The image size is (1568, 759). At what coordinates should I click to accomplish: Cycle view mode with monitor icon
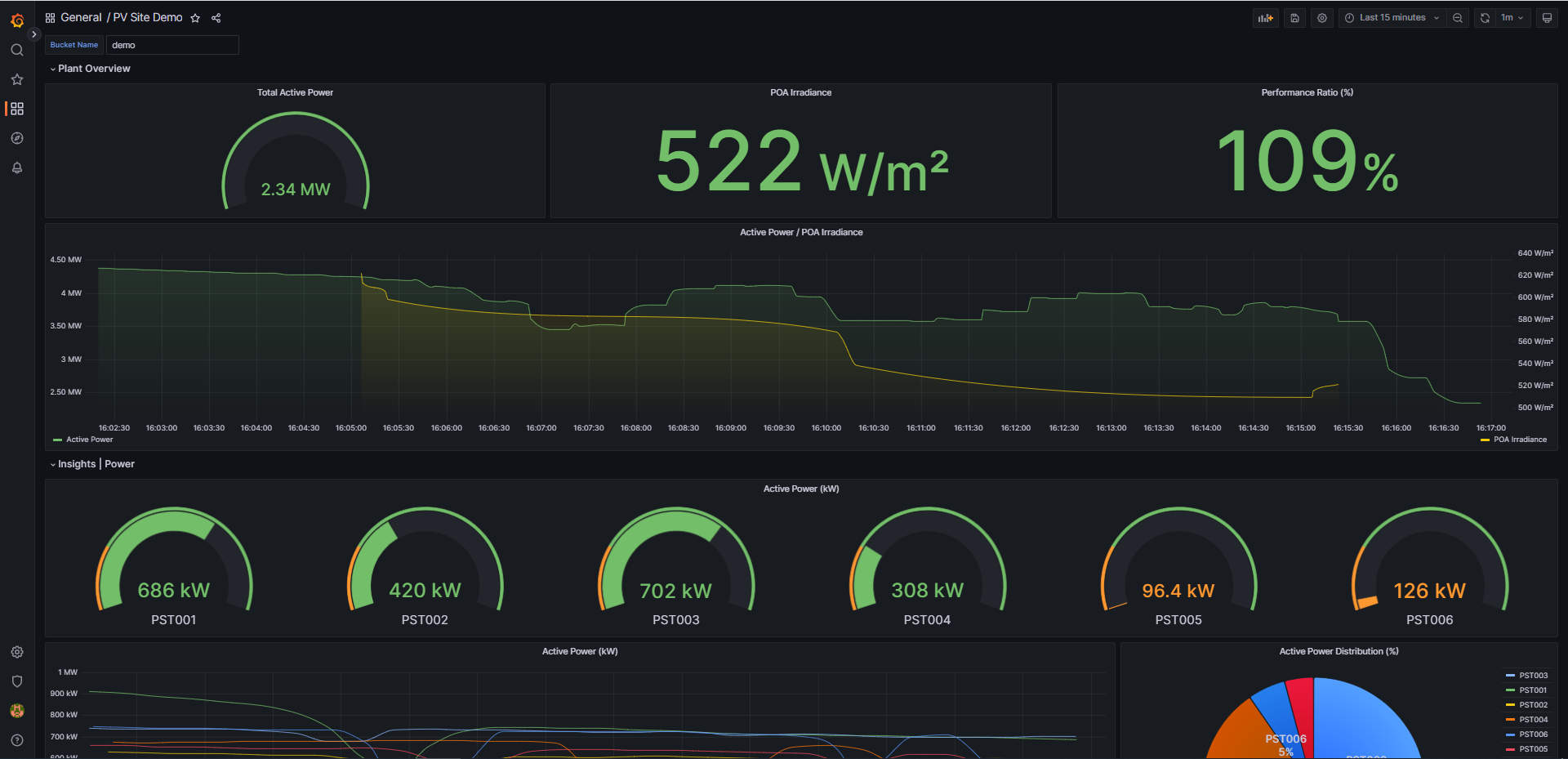tap(1547, 18)
